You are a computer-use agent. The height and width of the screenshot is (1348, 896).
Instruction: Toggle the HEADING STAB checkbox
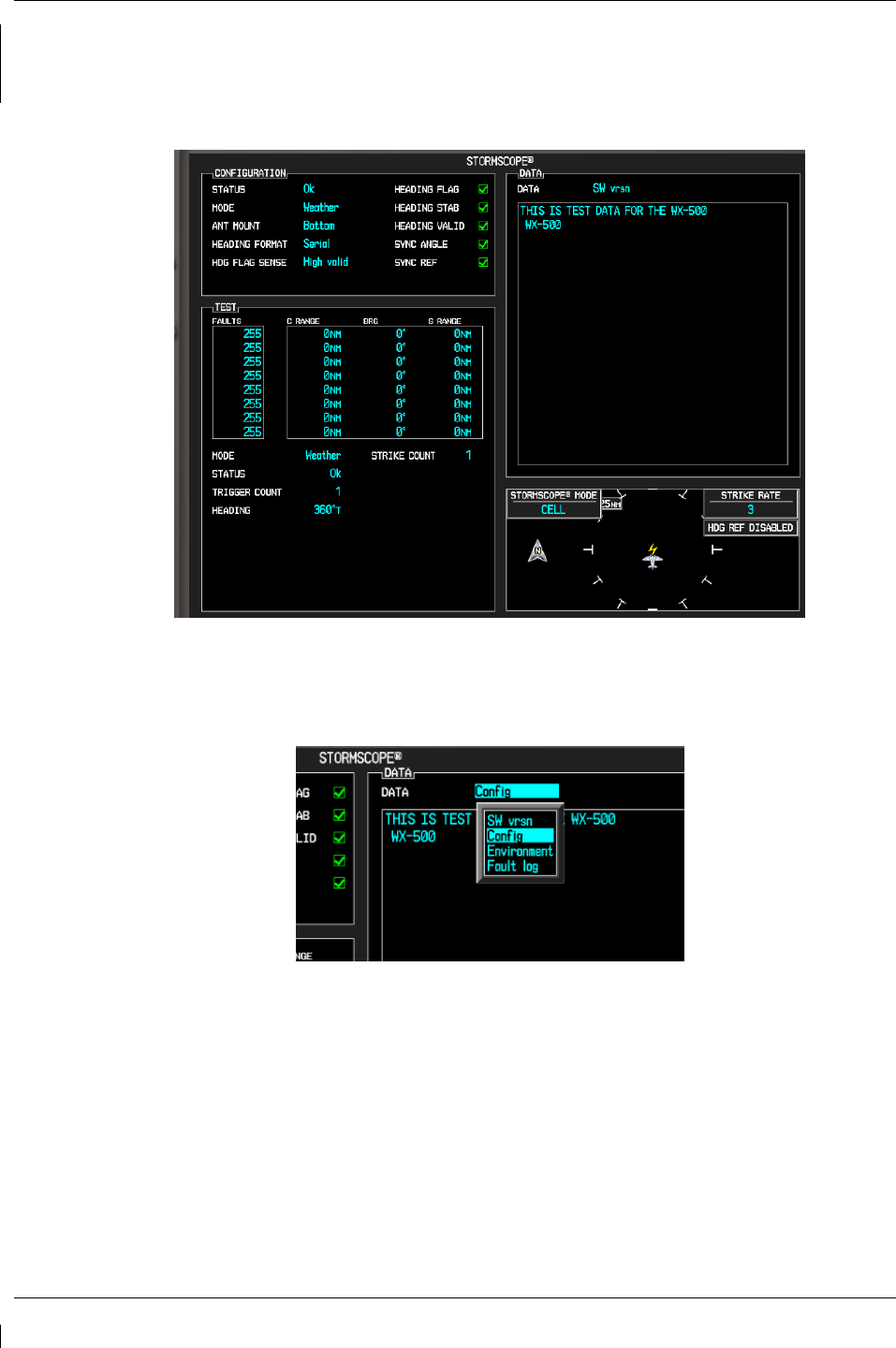483,208
